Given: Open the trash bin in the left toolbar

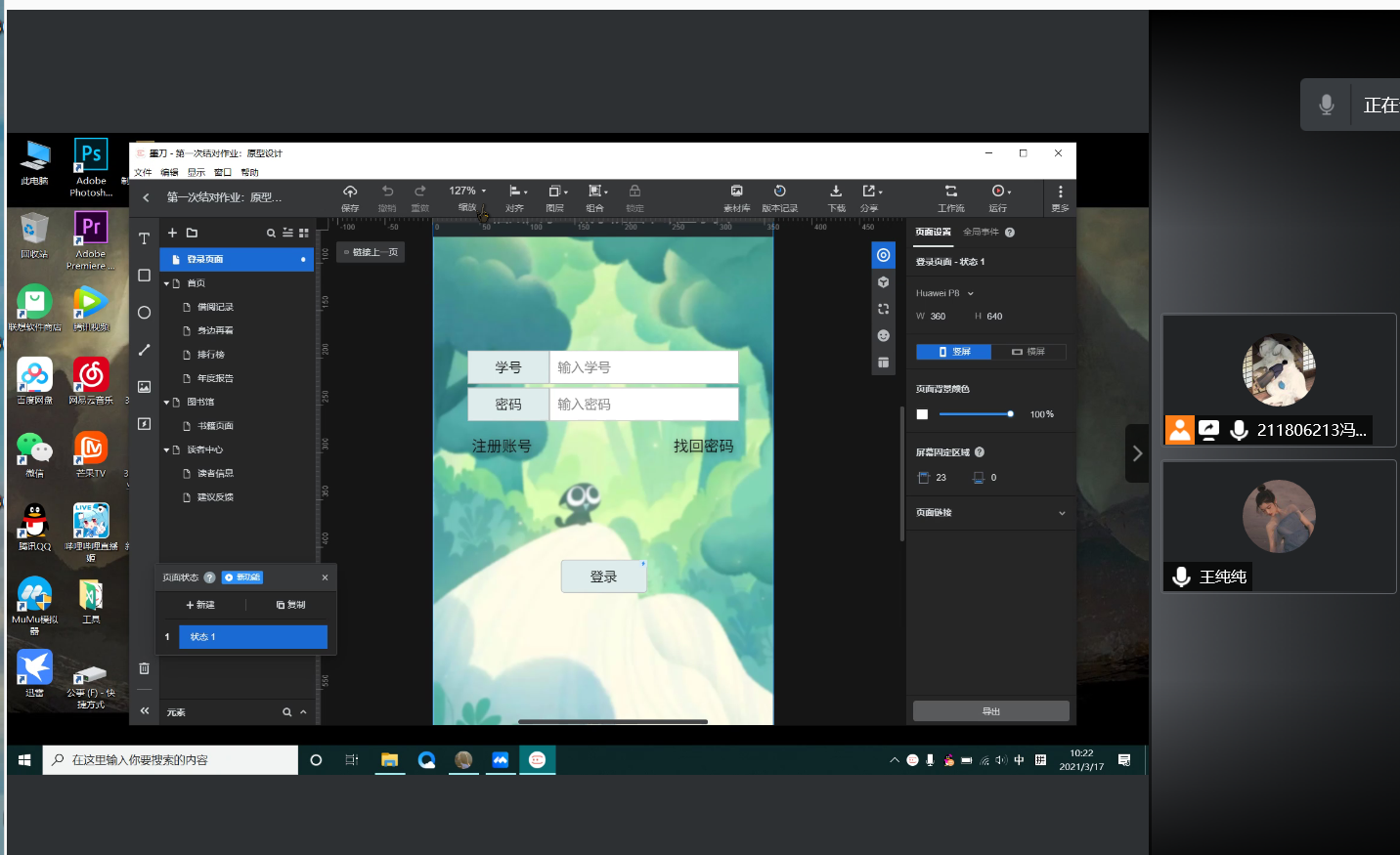Looking at the screenshot, I should click(x=144, y=668).
